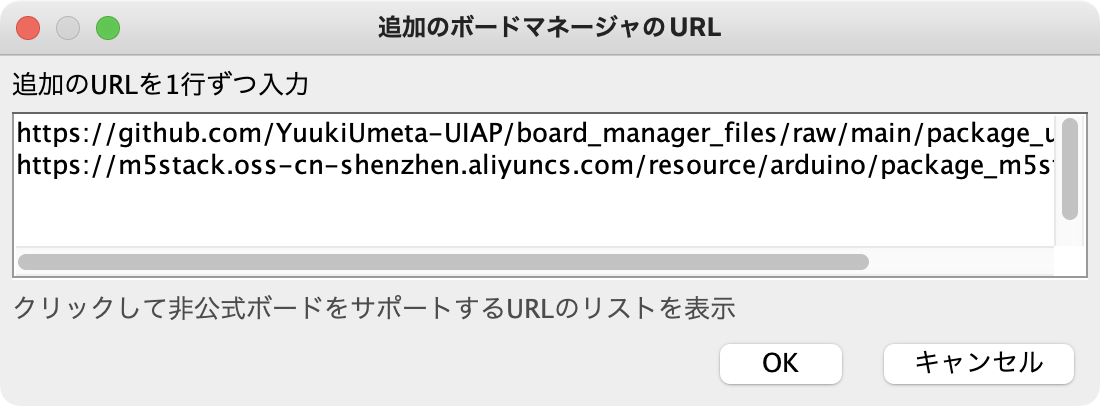Confirm the URLs with the OK button
1100x406 pixels.
780,363
